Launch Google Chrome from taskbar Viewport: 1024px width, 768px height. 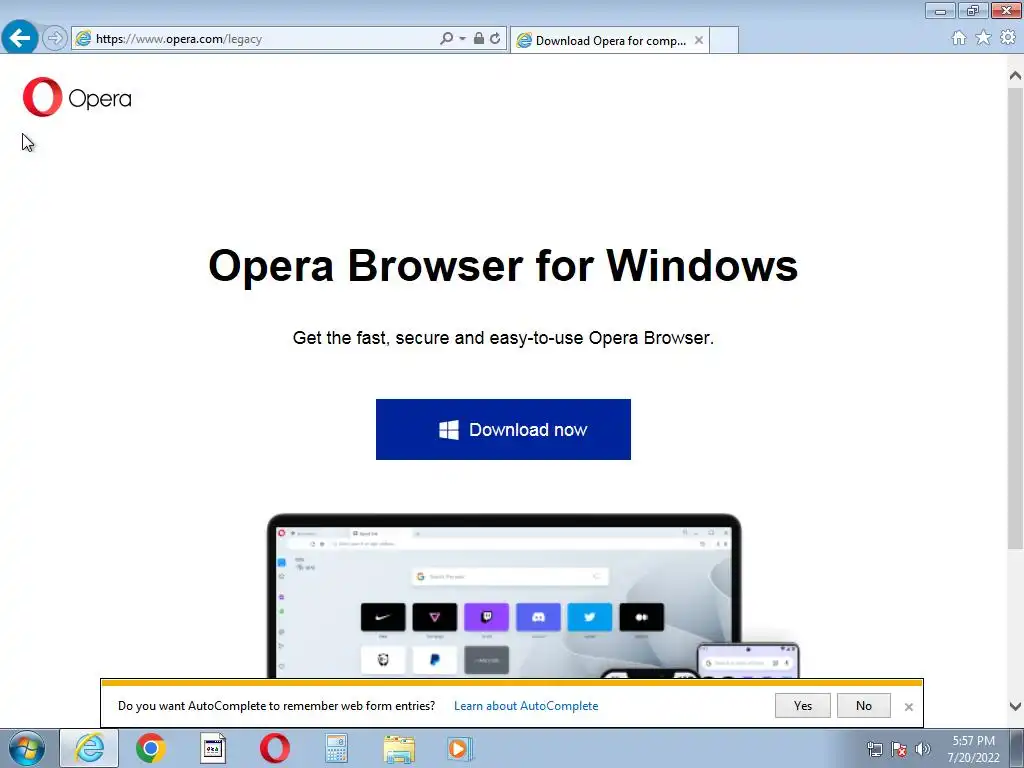(x=150, y=748)
